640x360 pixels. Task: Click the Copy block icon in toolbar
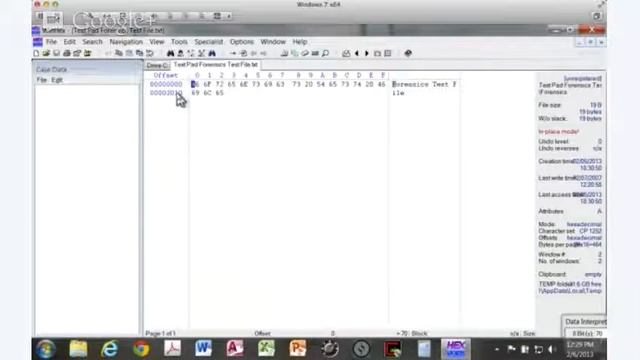(119, 53)
